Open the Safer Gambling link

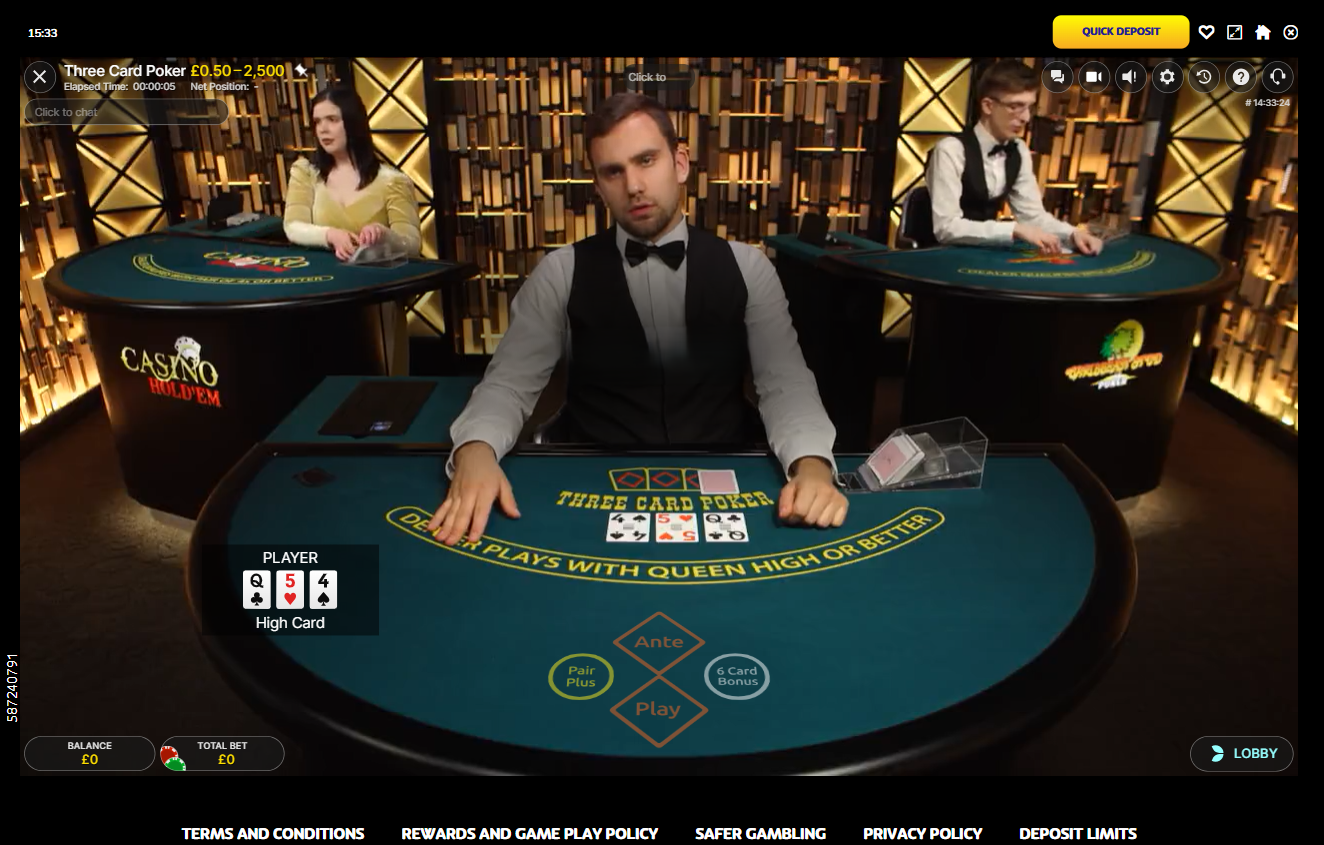(761, 833)
